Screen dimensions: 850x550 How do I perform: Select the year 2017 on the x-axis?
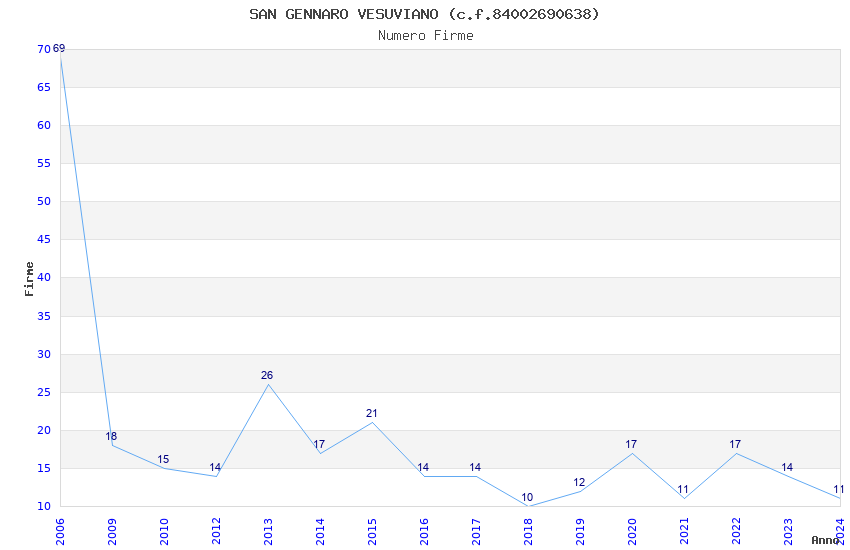pos(476,531)
